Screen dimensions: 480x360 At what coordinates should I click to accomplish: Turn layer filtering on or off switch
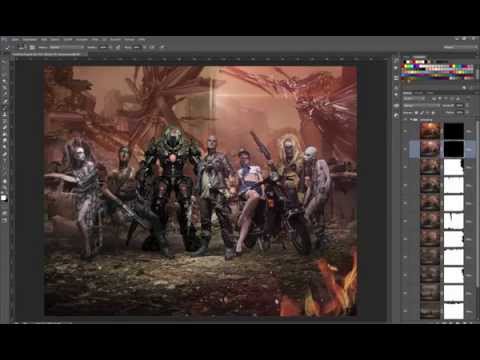468,99
